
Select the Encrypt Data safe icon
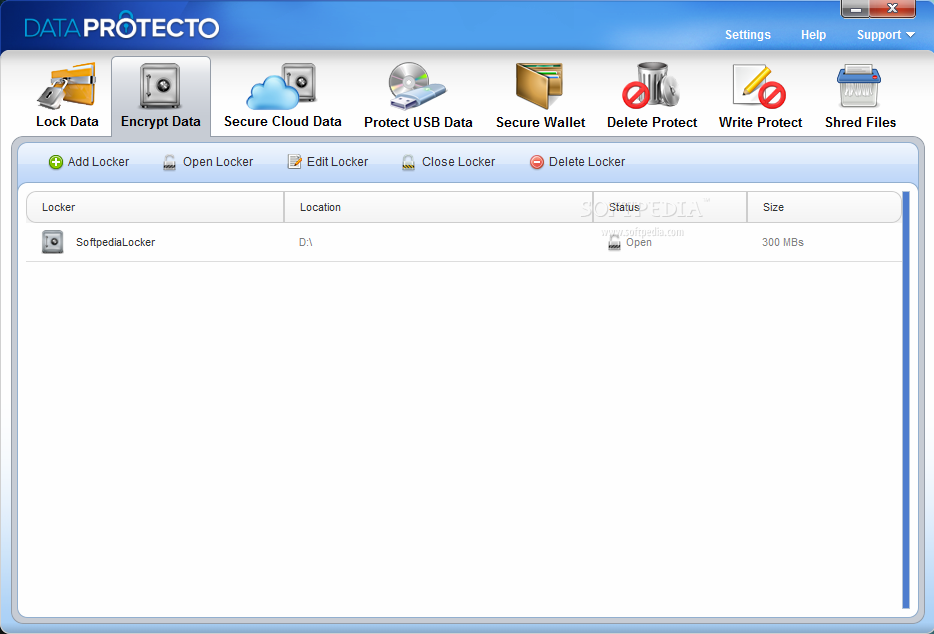pos(160,86)
